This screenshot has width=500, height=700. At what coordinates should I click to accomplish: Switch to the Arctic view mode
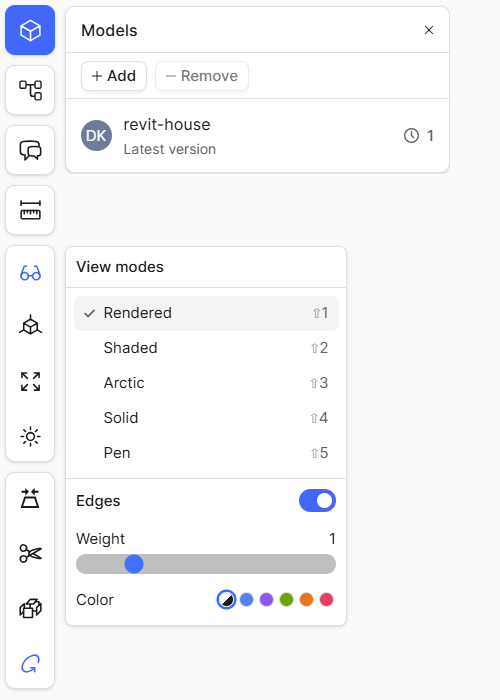click(206, 383)
